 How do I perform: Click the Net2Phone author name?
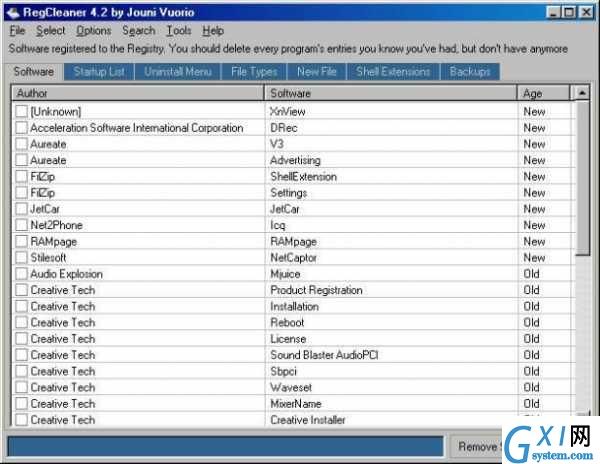[x=56, y=225]
